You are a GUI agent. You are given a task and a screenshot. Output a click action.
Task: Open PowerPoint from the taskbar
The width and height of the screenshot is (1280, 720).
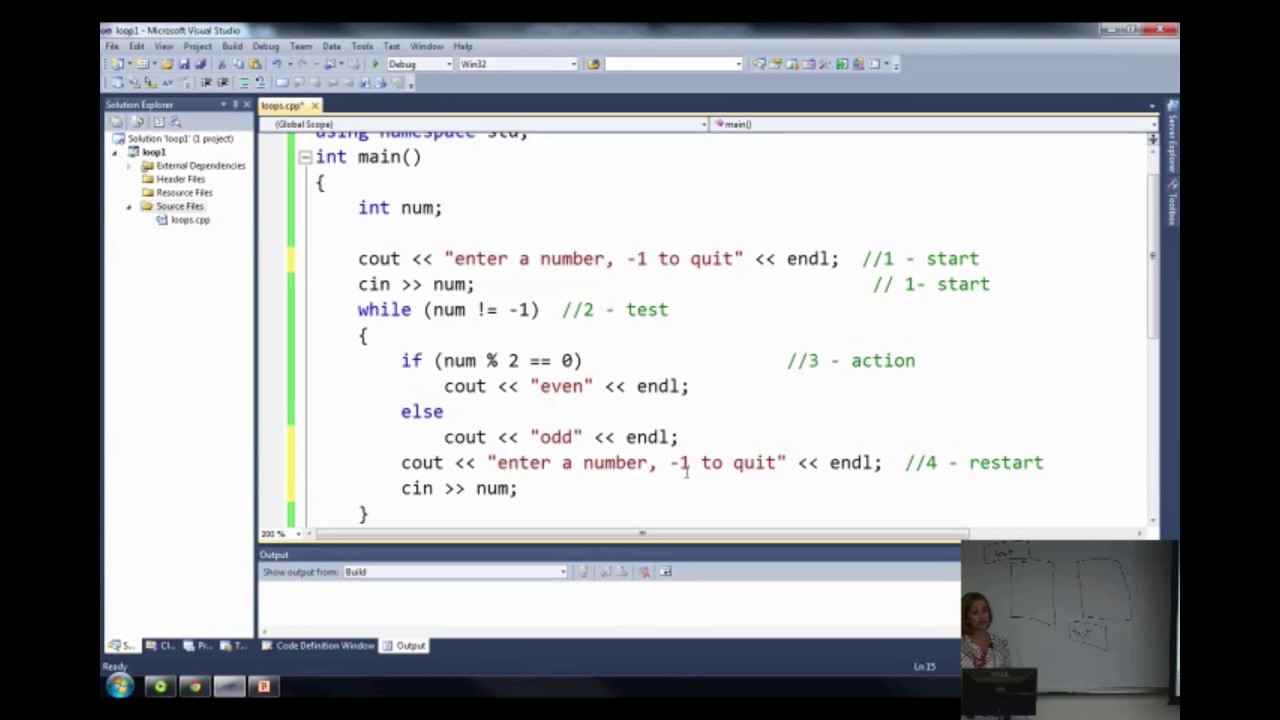tap(264, 686)
